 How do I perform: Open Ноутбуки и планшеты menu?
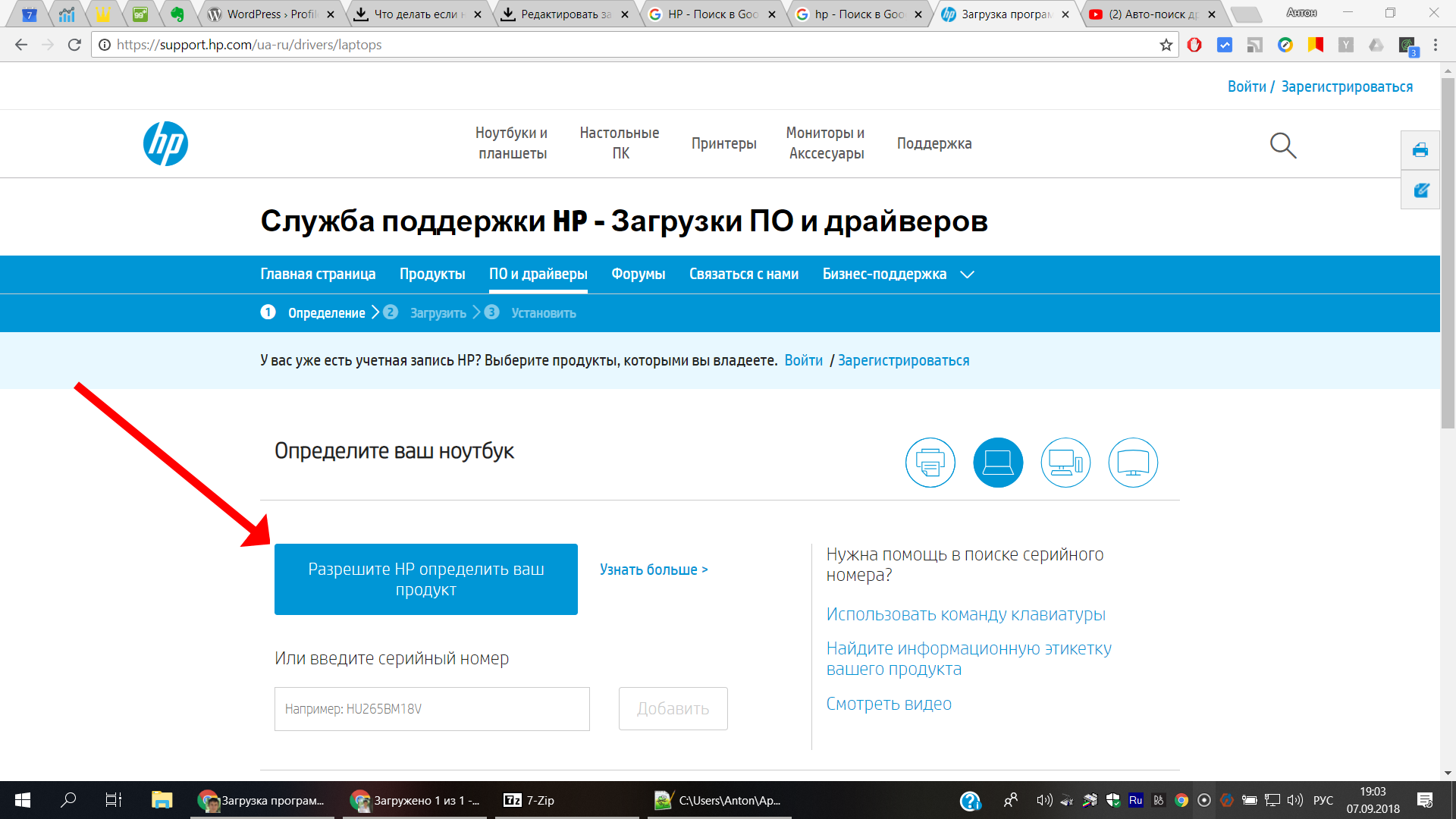coord(512,143)
